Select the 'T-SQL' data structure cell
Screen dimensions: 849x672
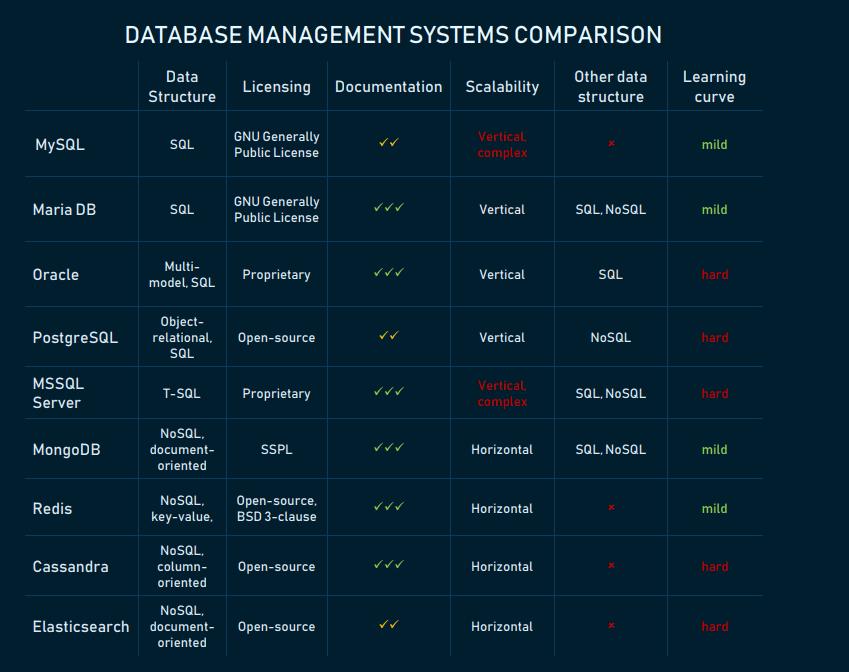182,394
